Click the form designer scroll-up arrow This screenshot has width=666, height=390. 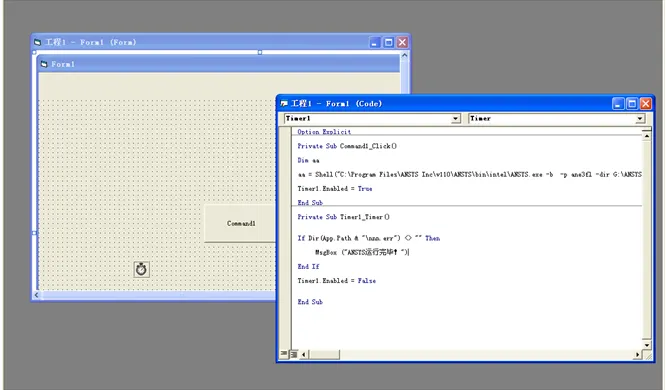(404, 56)
